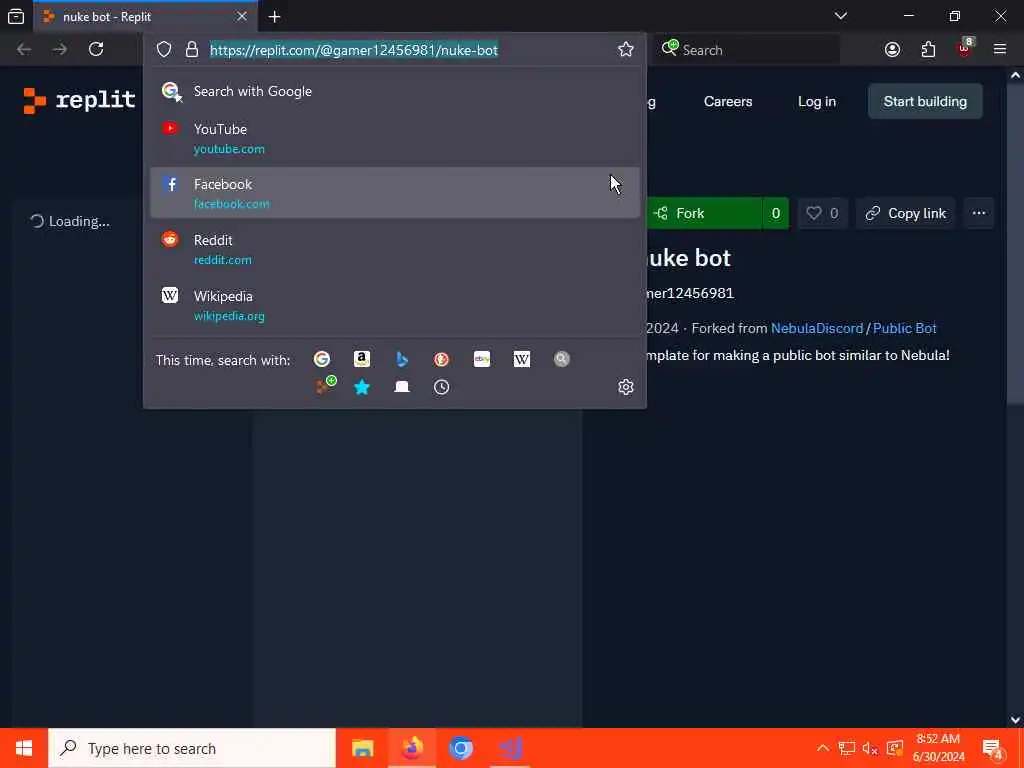Search this time with eBay icon
Viewport: 1024px width, 768px height.
click(x=482, y=359)
